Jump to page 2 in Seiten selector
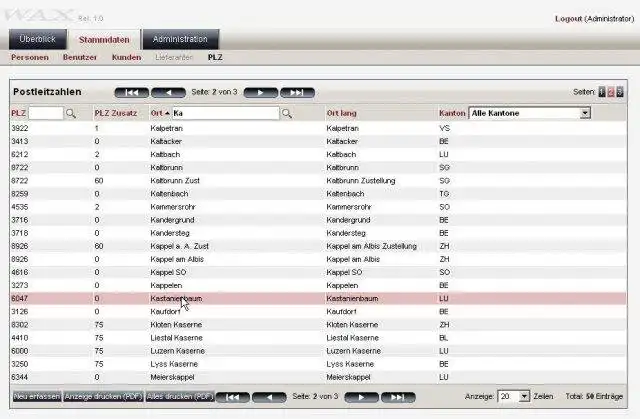640x419 pixels. tap(611, 92)
